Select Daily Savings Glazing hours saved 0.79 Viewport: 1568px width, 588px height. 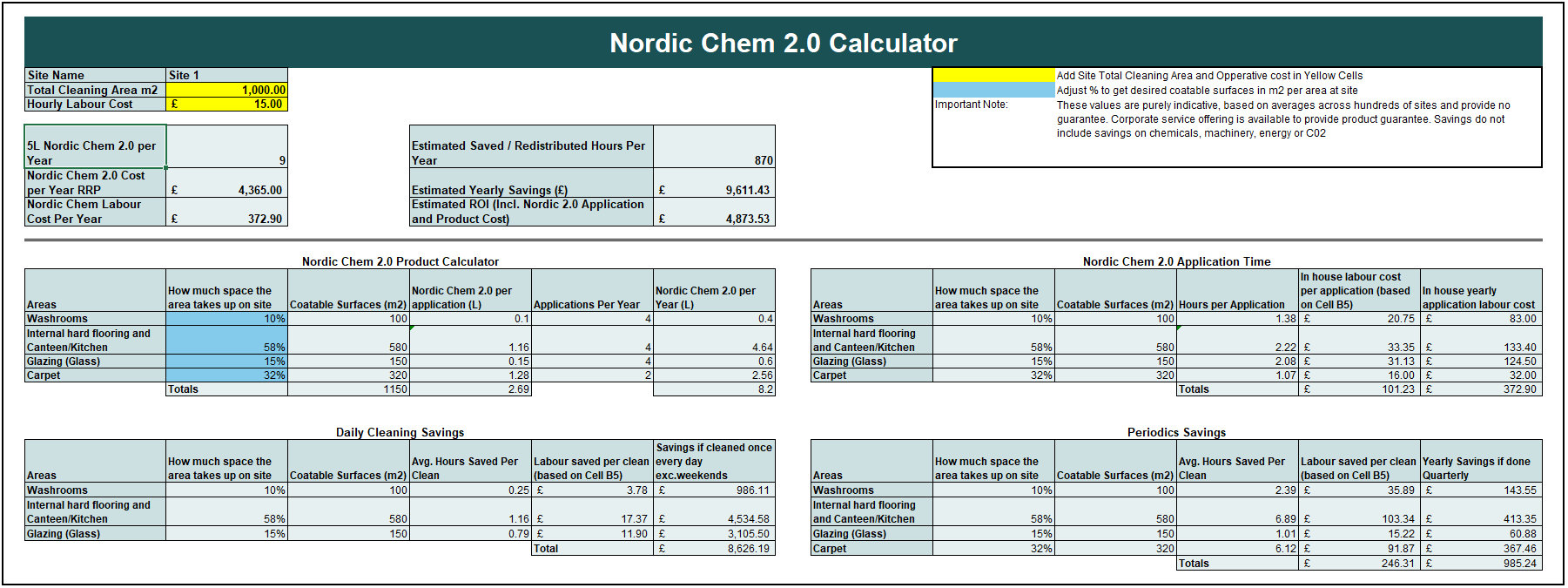coord(470,533)
